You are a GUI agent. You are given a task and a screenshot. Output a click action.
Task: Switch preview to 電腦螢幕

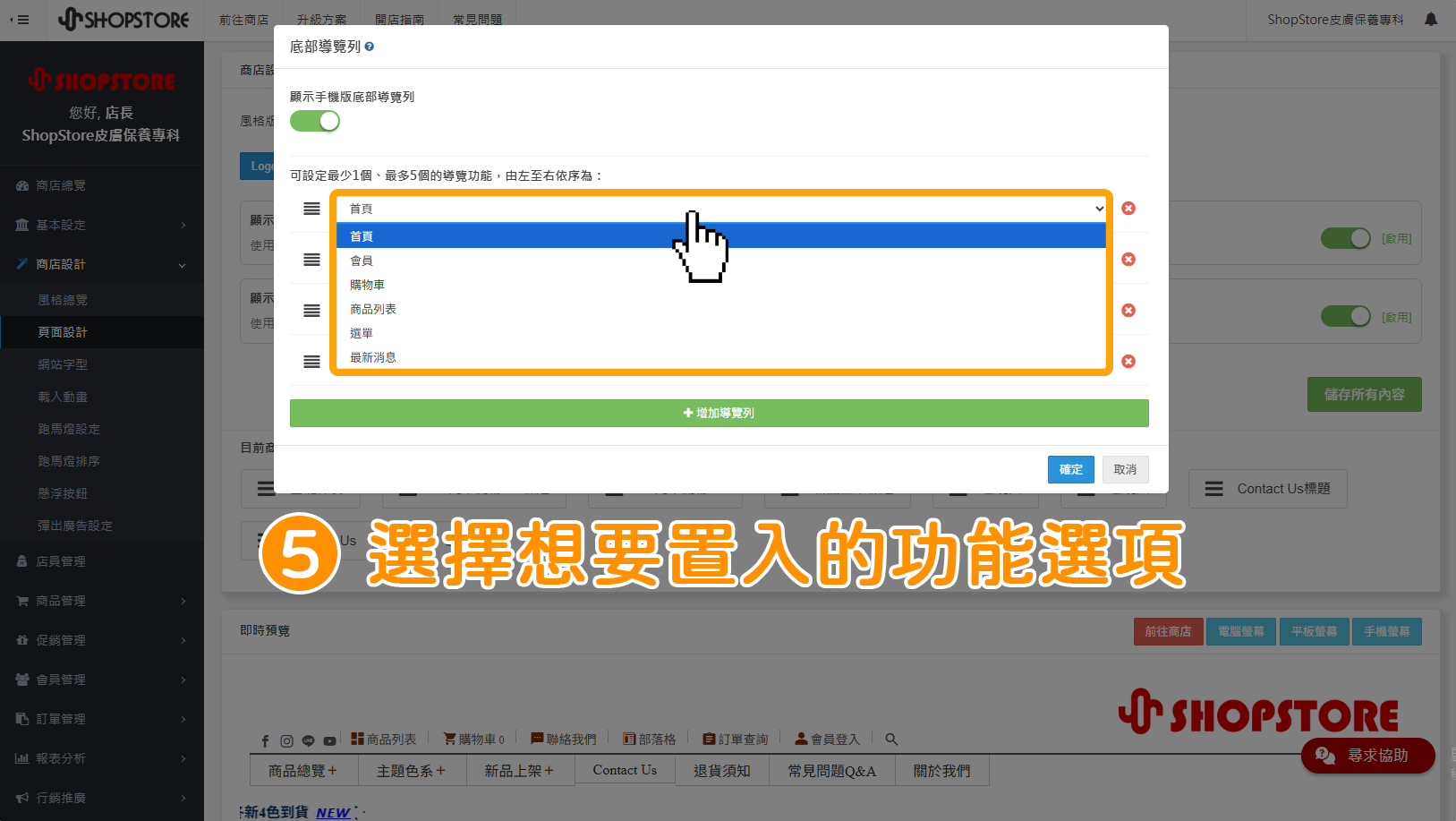[1240, 631]
